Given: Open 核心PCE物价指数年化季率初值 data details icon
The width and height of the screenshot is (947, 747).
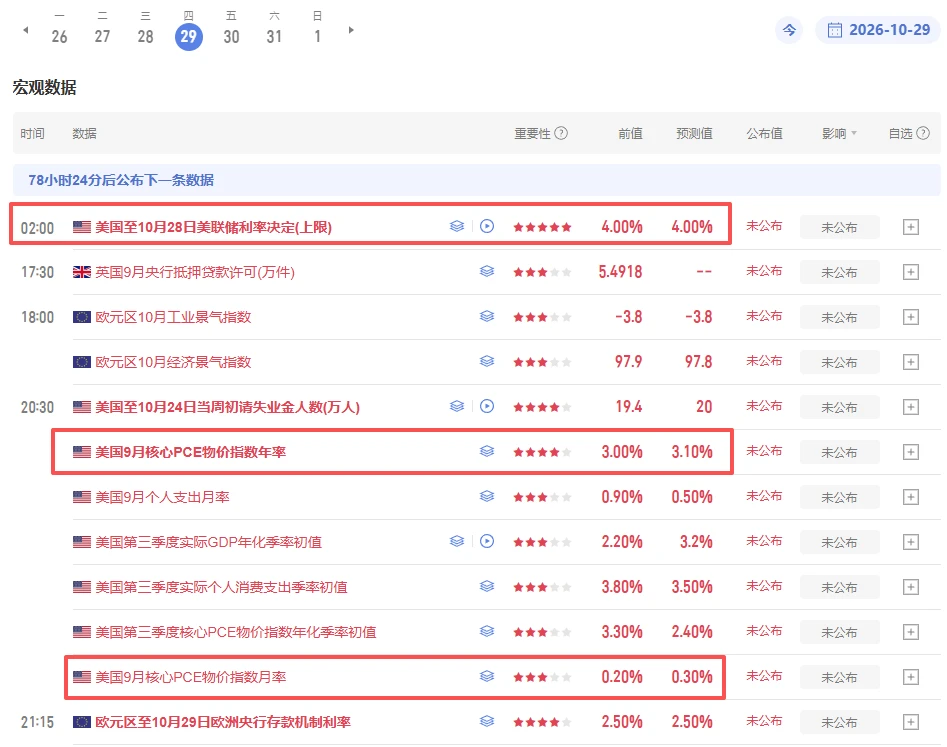Looking at the screenshot, I should click(x=487, y=632).
